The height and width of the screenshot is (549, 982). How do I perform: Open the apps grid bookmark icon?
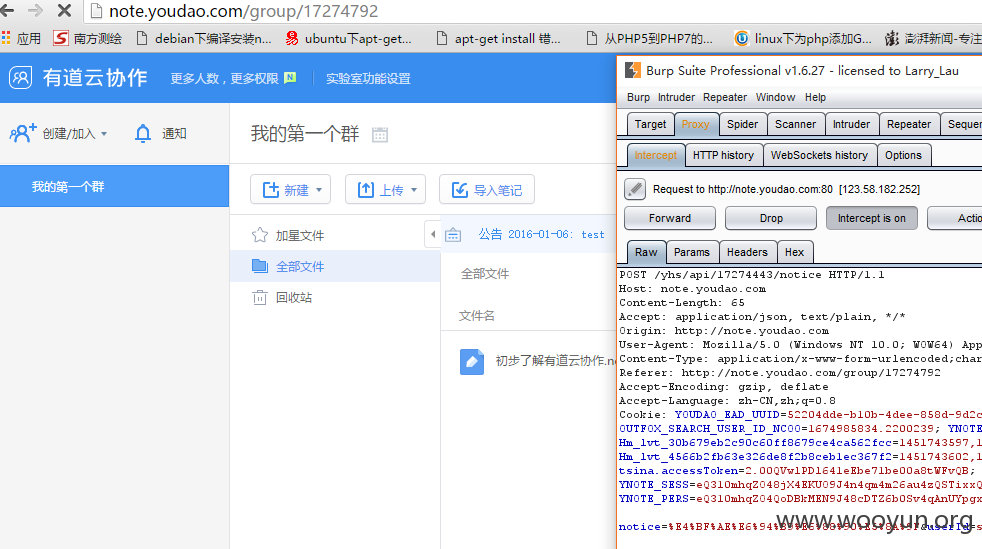6,38
